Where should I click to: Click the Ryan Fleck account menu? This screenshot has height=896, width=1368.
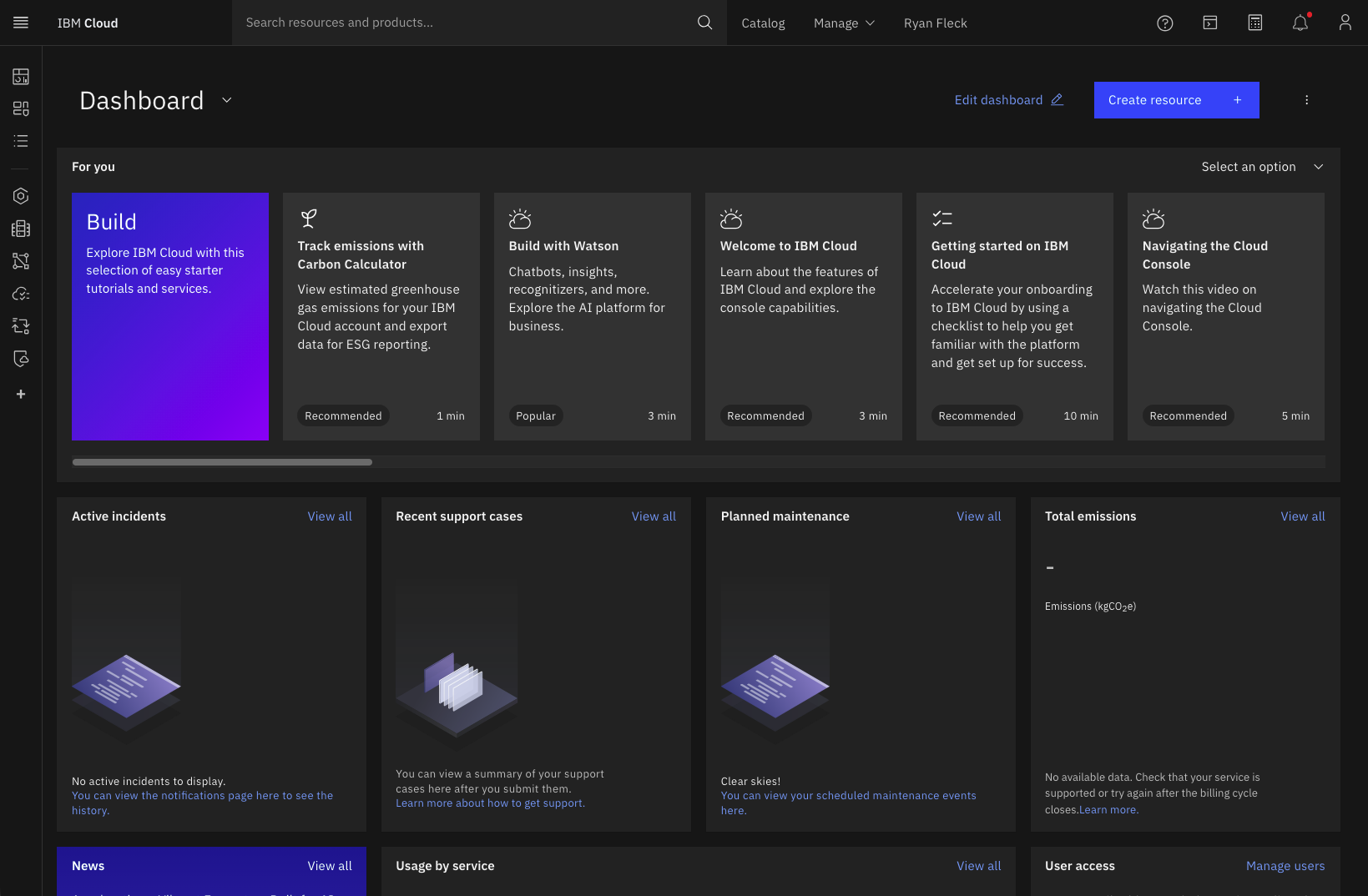(x=935, y=23)
